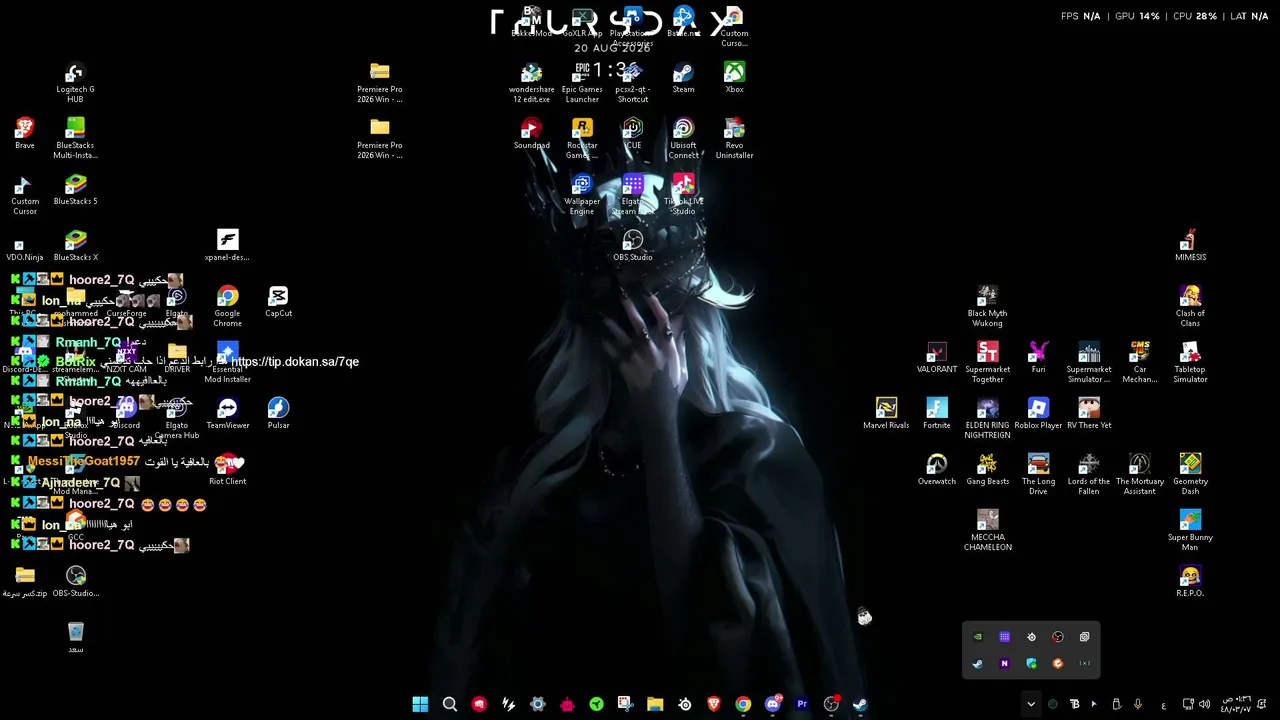Open NVIDIA icon in tray overflow
The width and height of the screenshot is (1280, 720).
[x=978, y=637]
